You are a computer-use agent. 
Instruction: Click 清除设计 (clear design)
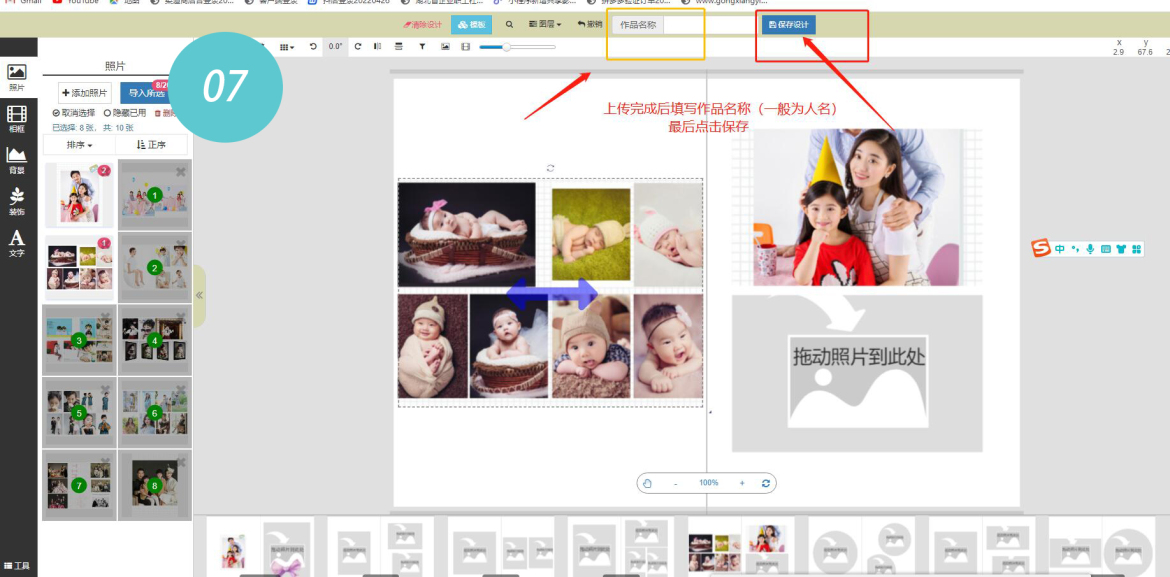click(422, 24)
